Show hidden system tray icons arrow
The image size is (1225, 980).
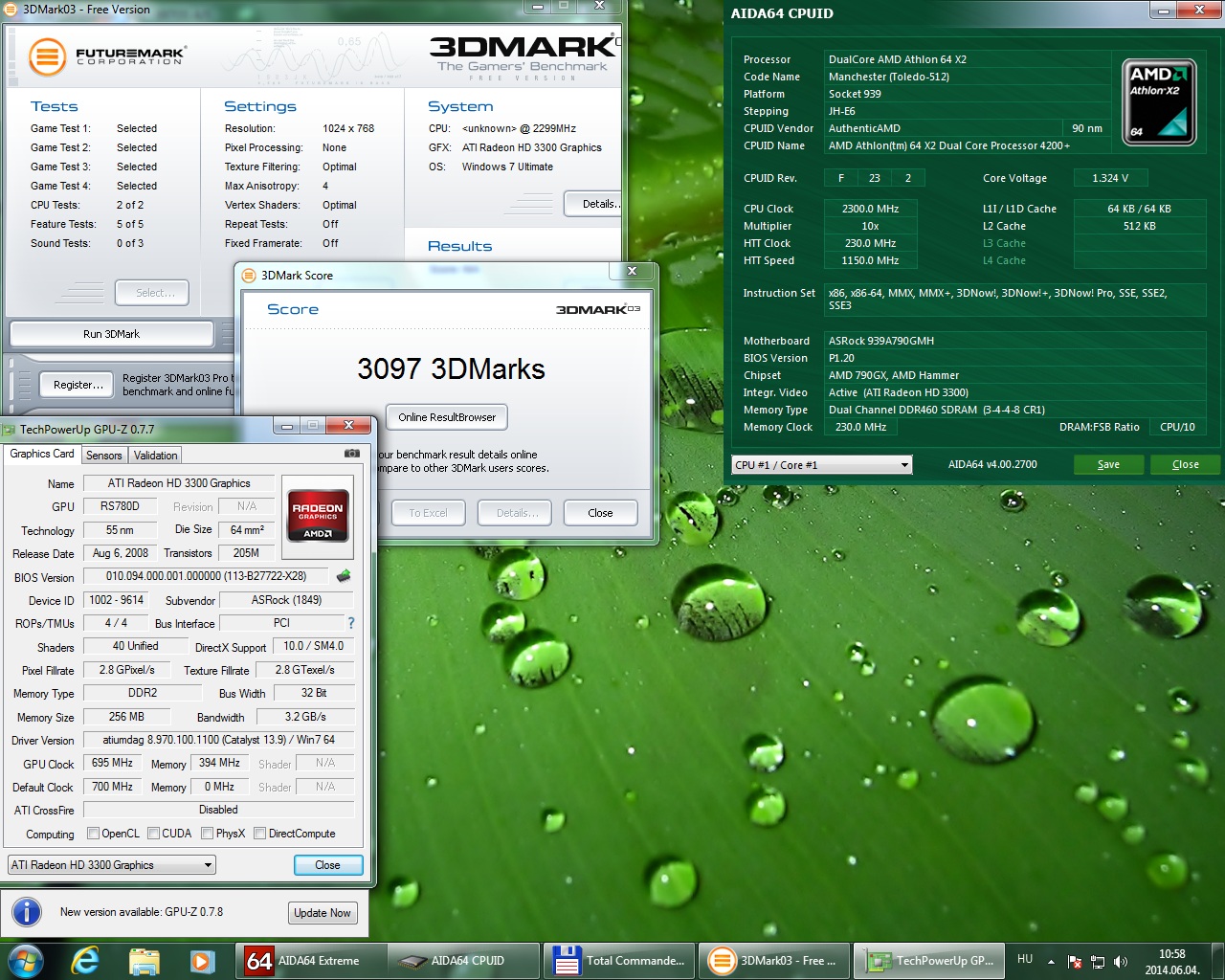click(1051, 961)
